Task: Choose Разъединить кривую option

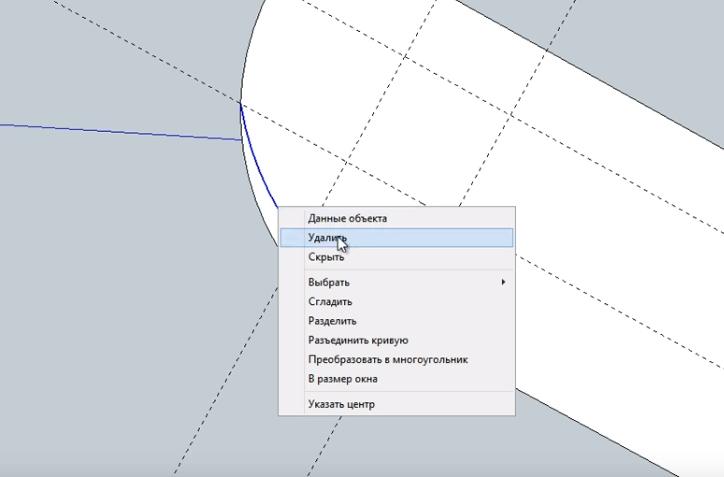Action: click(x=358, y=340)
